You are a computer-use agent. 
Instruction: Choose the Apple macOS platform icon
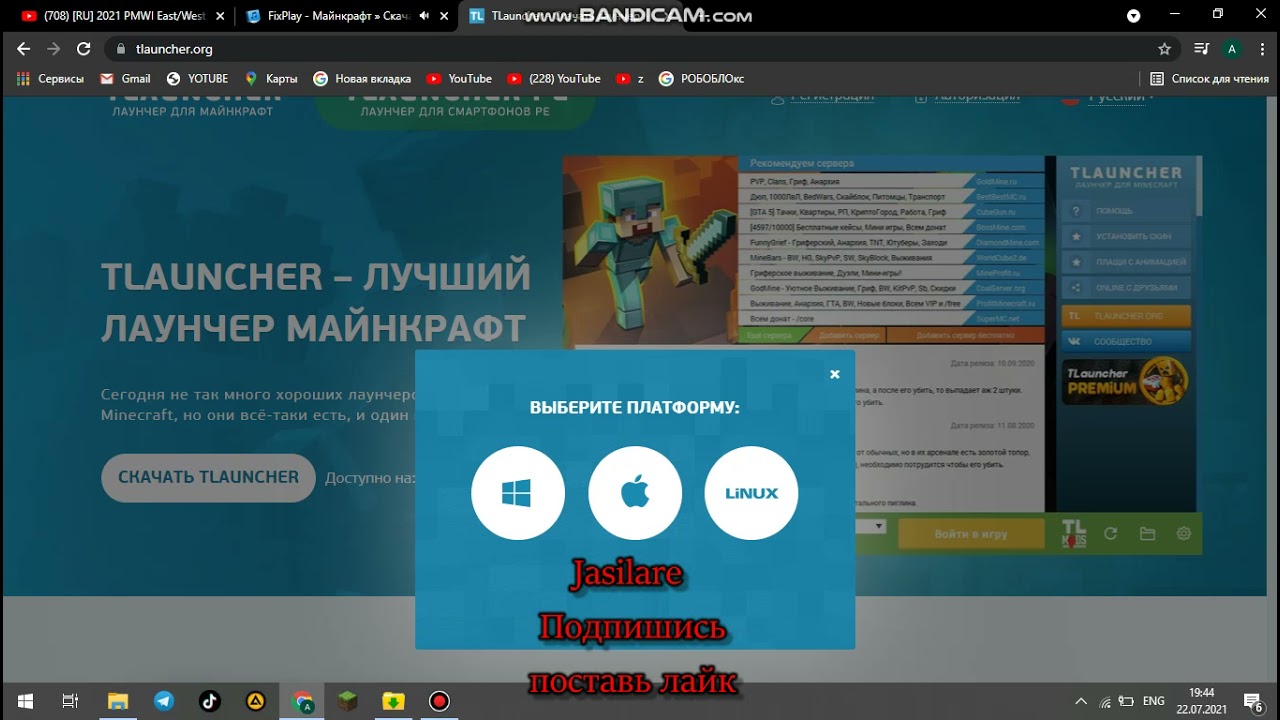point(635,493)
